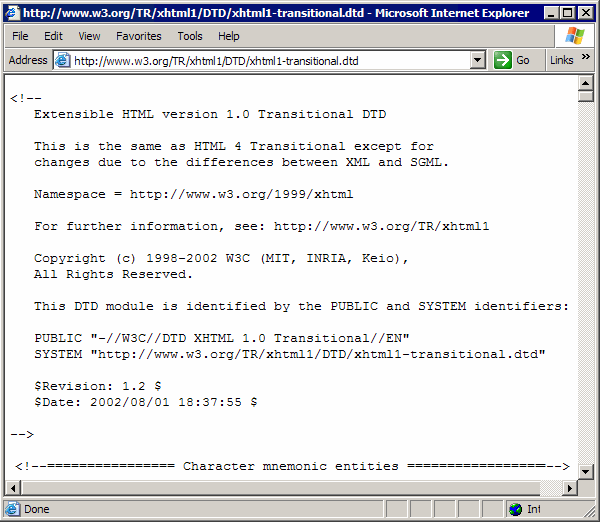Image resolution: width=600 pixels, height=522 pixels.
Task: Click the IE icon in the title bar
Action: pos(12,13)
